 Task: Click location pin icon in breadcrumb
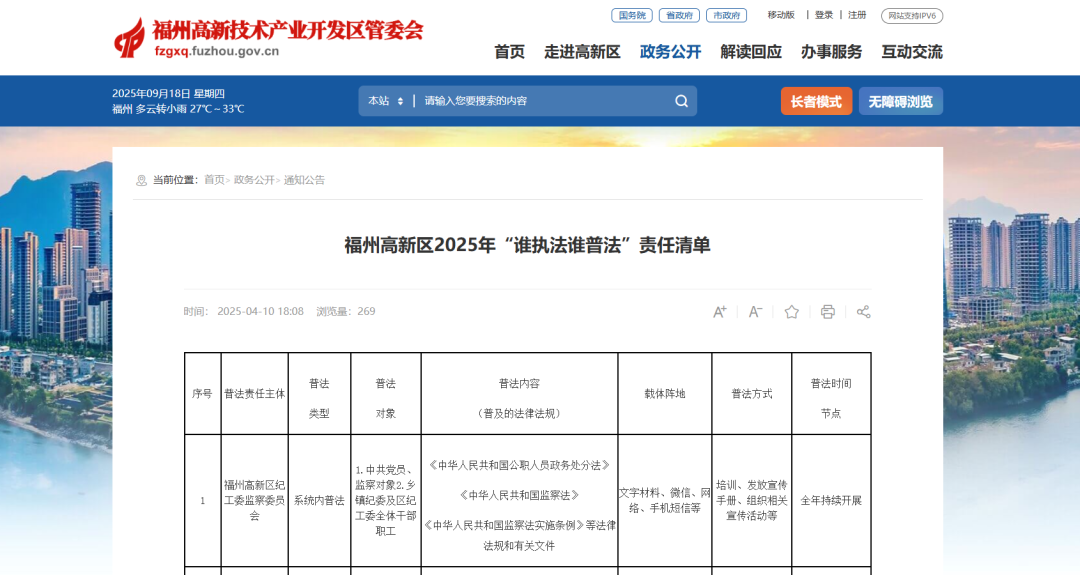click(x=141, y=181)
